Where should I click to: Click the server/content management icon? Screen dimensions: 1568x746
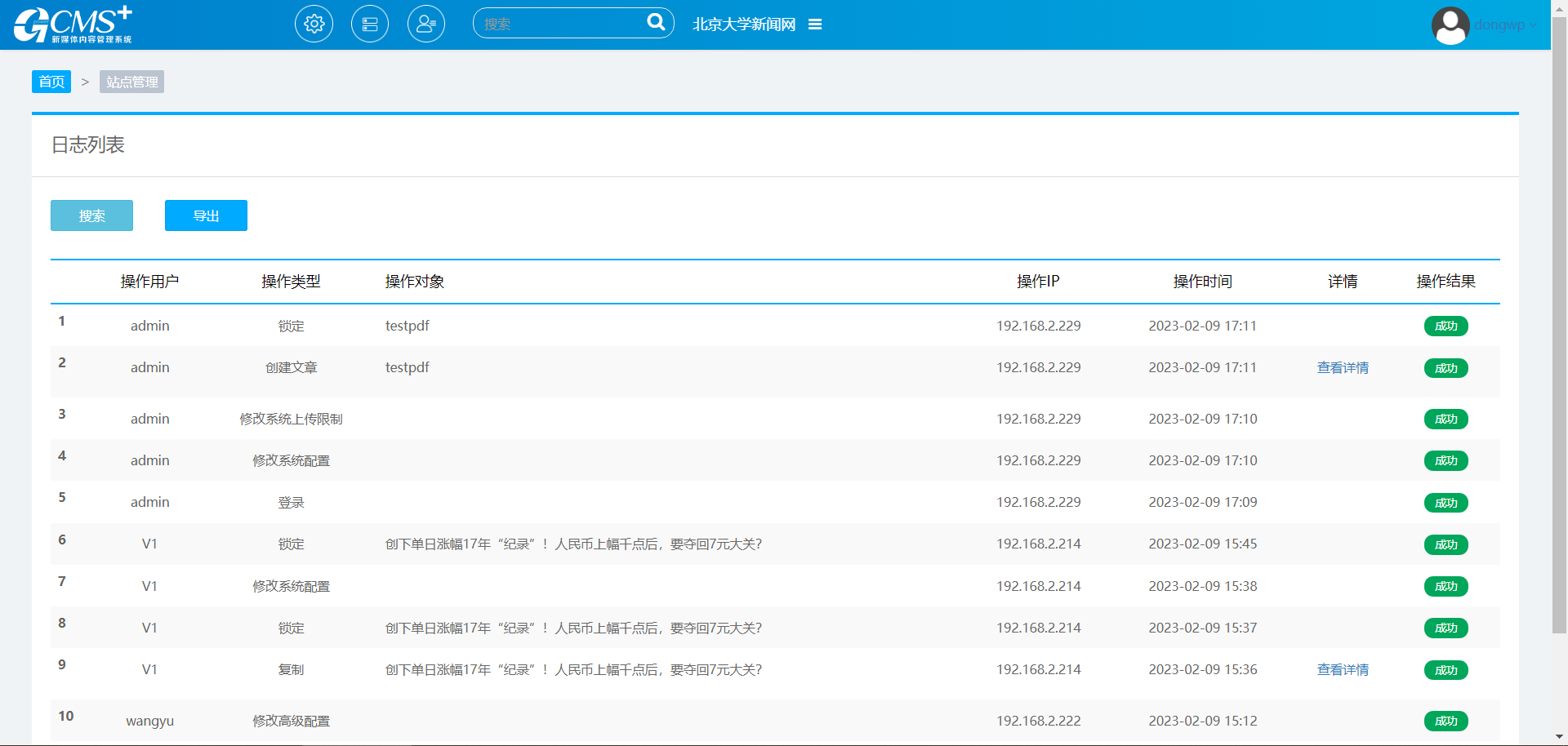(x=370, y=24)
